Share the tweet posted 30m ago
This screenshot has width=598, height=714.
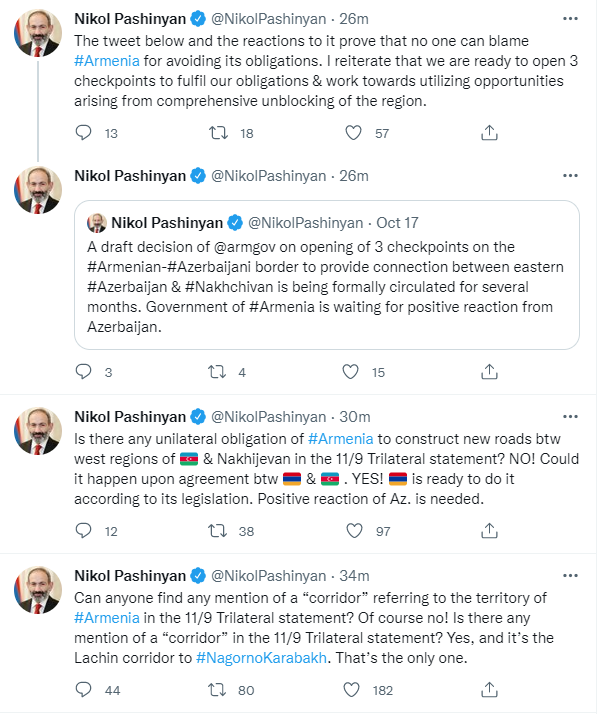point(489,530)
